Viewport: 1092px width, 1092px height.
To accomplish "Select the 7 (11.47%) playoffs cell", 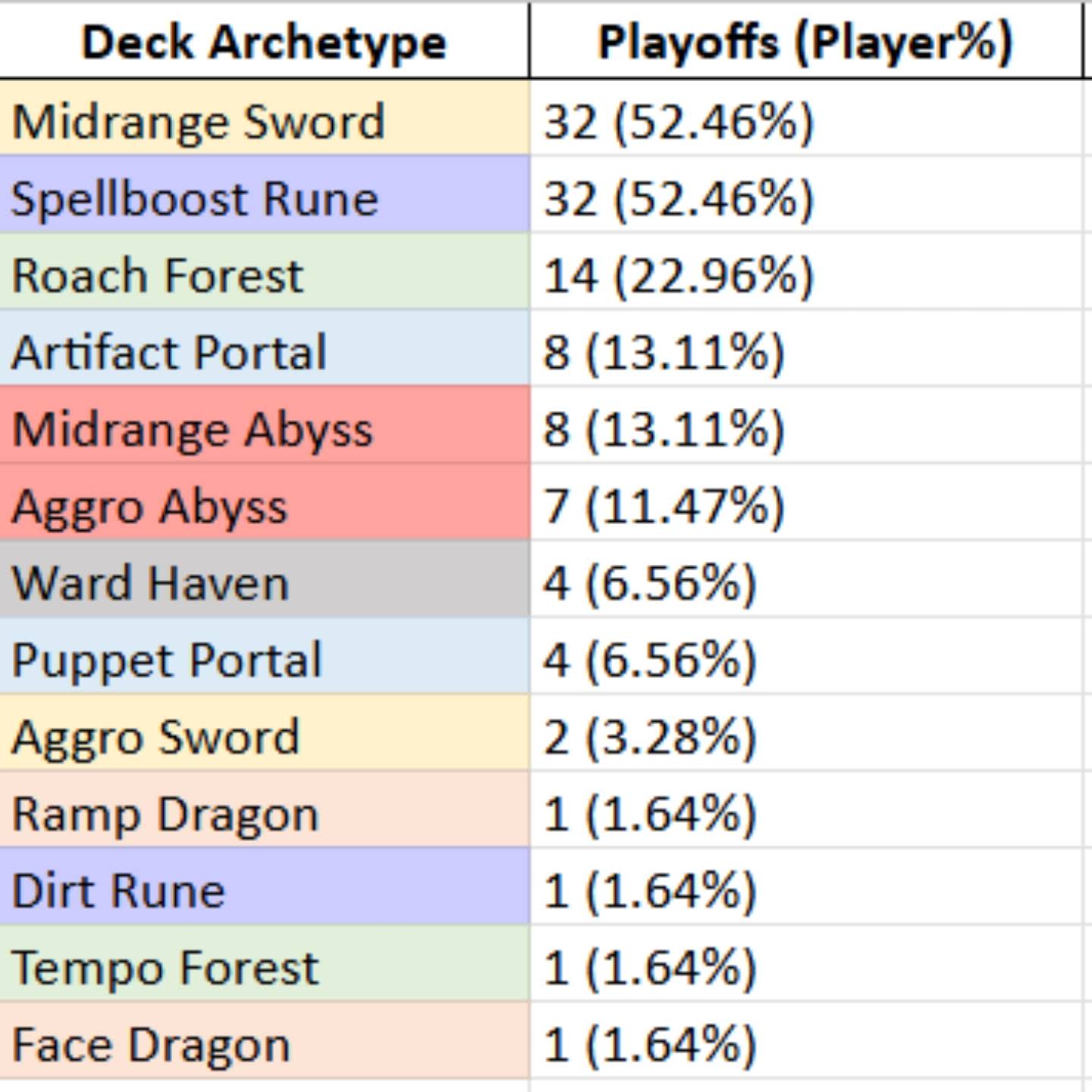I will pos(664,506).
